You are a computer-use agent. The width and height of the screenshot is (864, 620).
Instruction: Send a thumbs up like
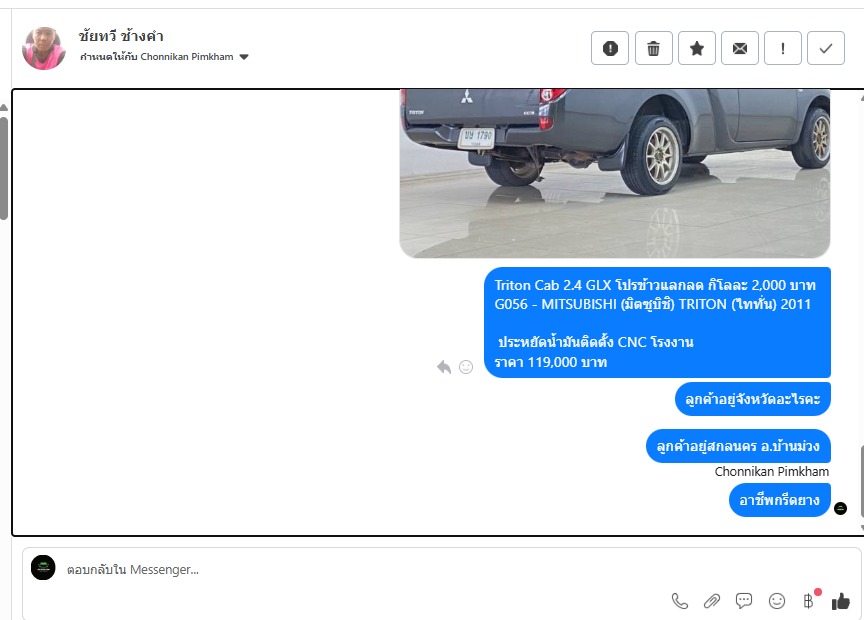pos(841,601)
